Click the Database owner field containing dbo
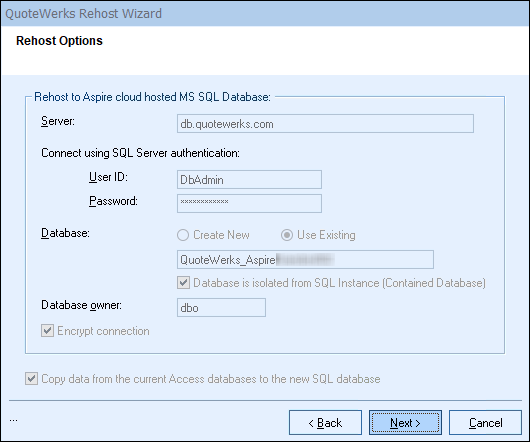This screenshot has height=442, width=530. [221, 308]
